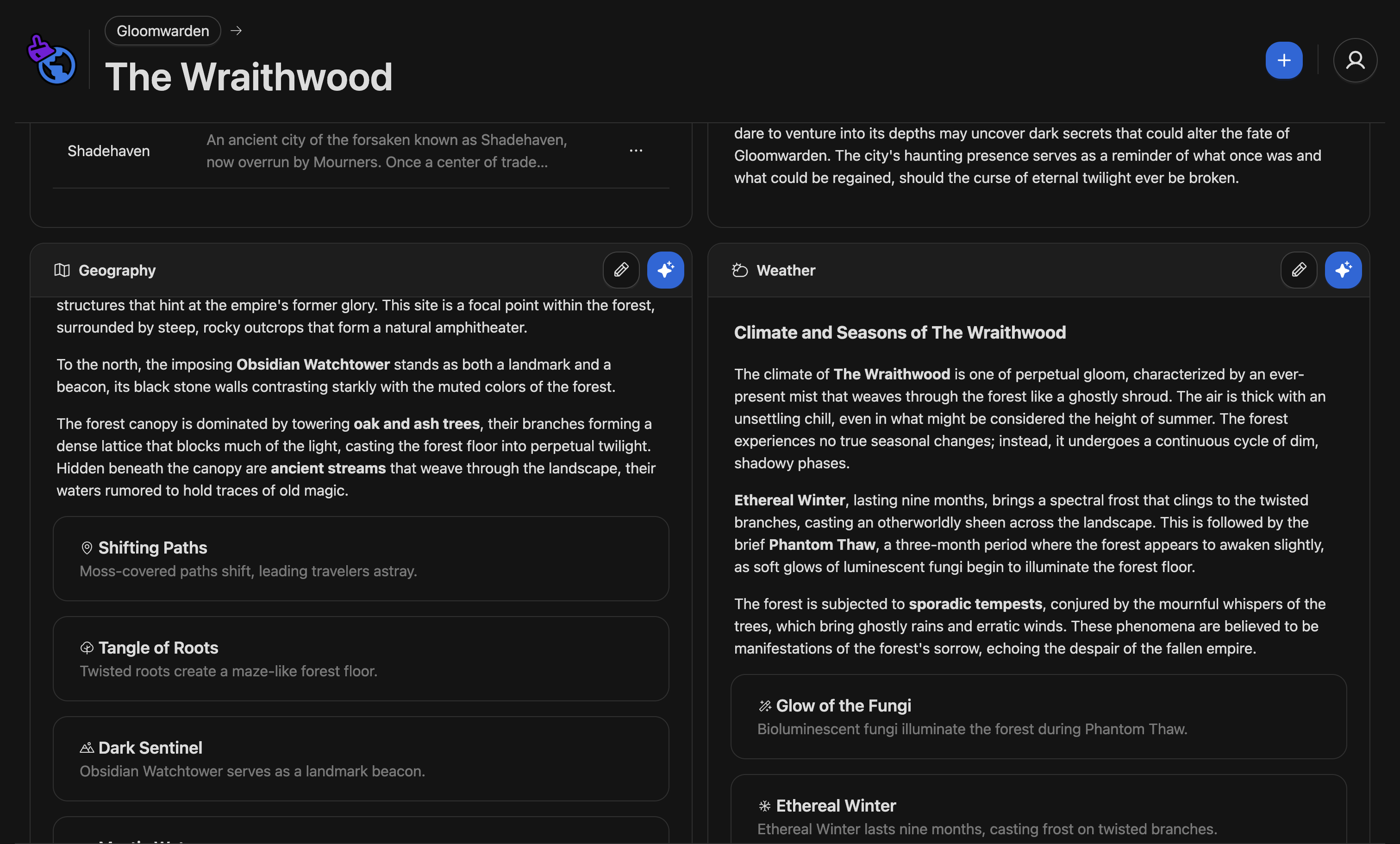Click the blue plus add button
The width and height of the screenshot is (1400, 844).
pyautogui.click(x=1283, y=60)
